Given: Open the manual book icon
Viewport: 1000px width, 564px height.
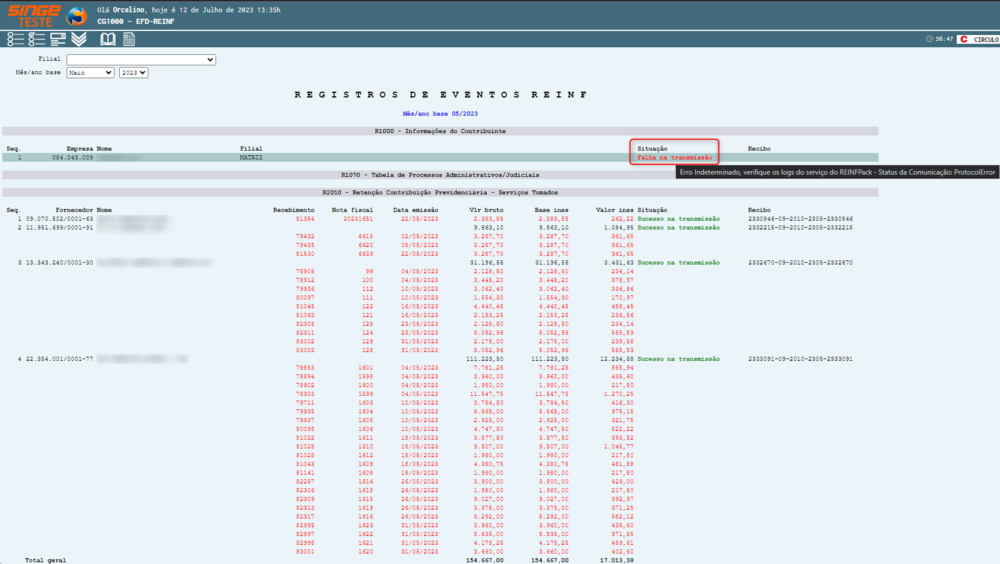Looking at the screenshot, I should pos(107,39).
